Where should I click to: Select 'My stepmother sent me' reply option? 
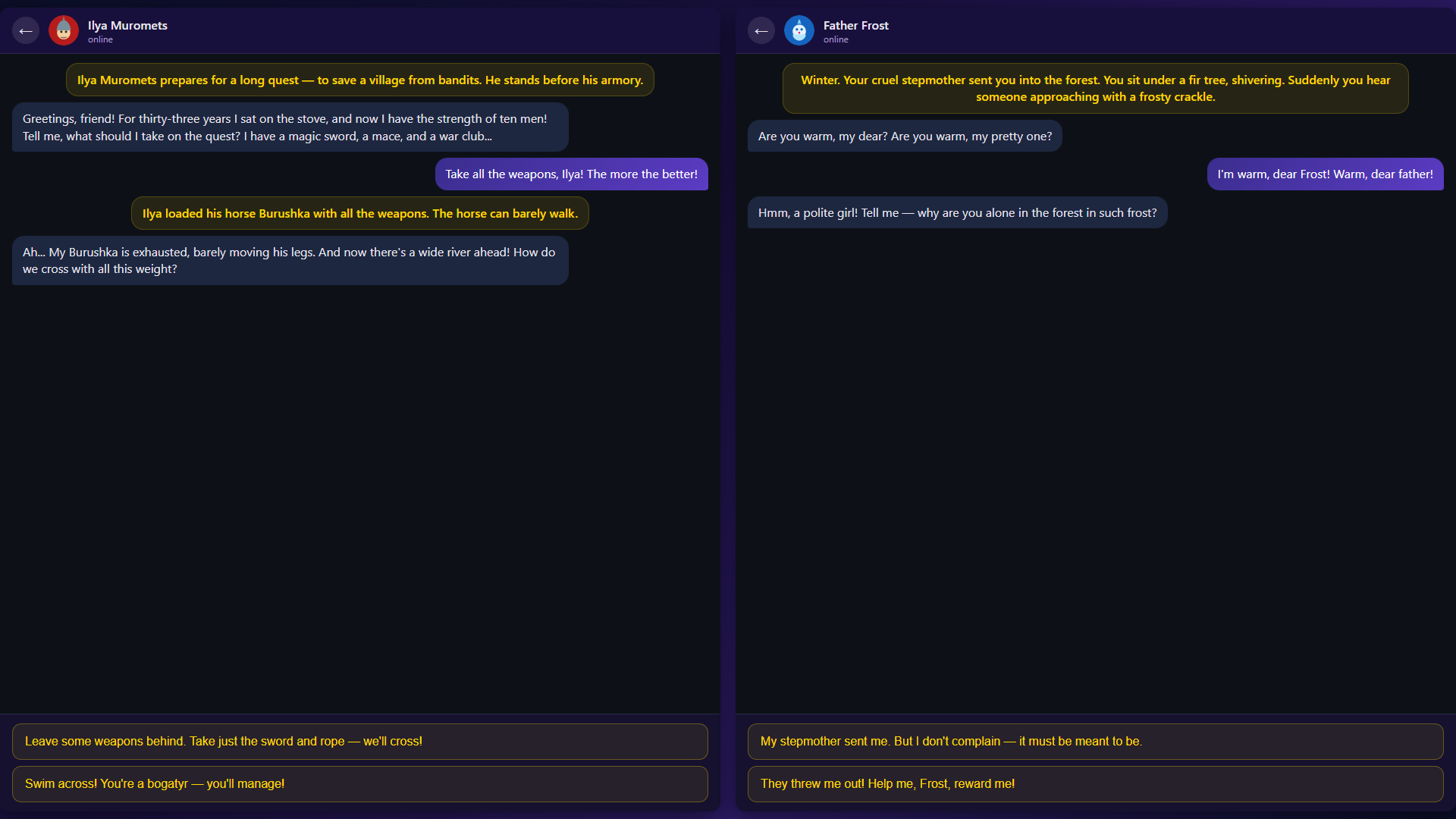[1095, 741]
